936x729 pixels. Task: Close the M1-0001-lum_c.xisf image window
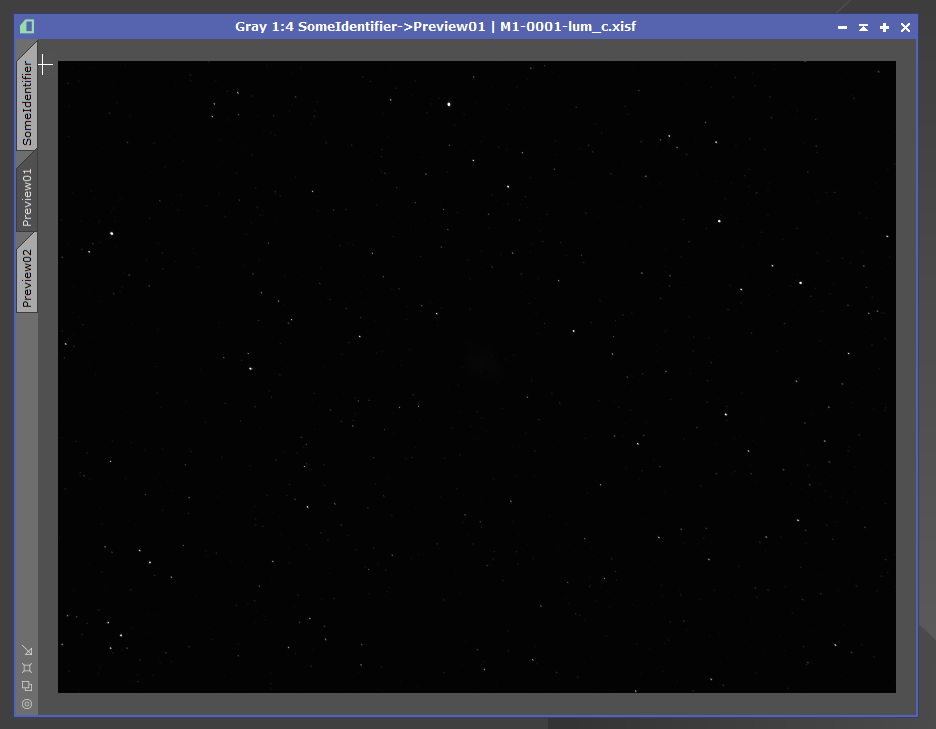coord(905,27)
